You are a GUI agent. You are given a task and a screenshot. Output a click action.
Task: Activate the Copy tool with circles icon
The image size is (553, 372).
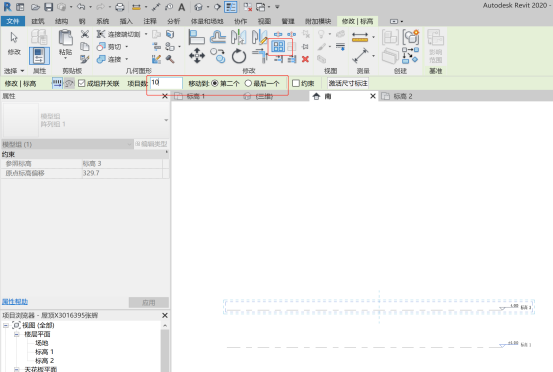[x=218, y=56]
